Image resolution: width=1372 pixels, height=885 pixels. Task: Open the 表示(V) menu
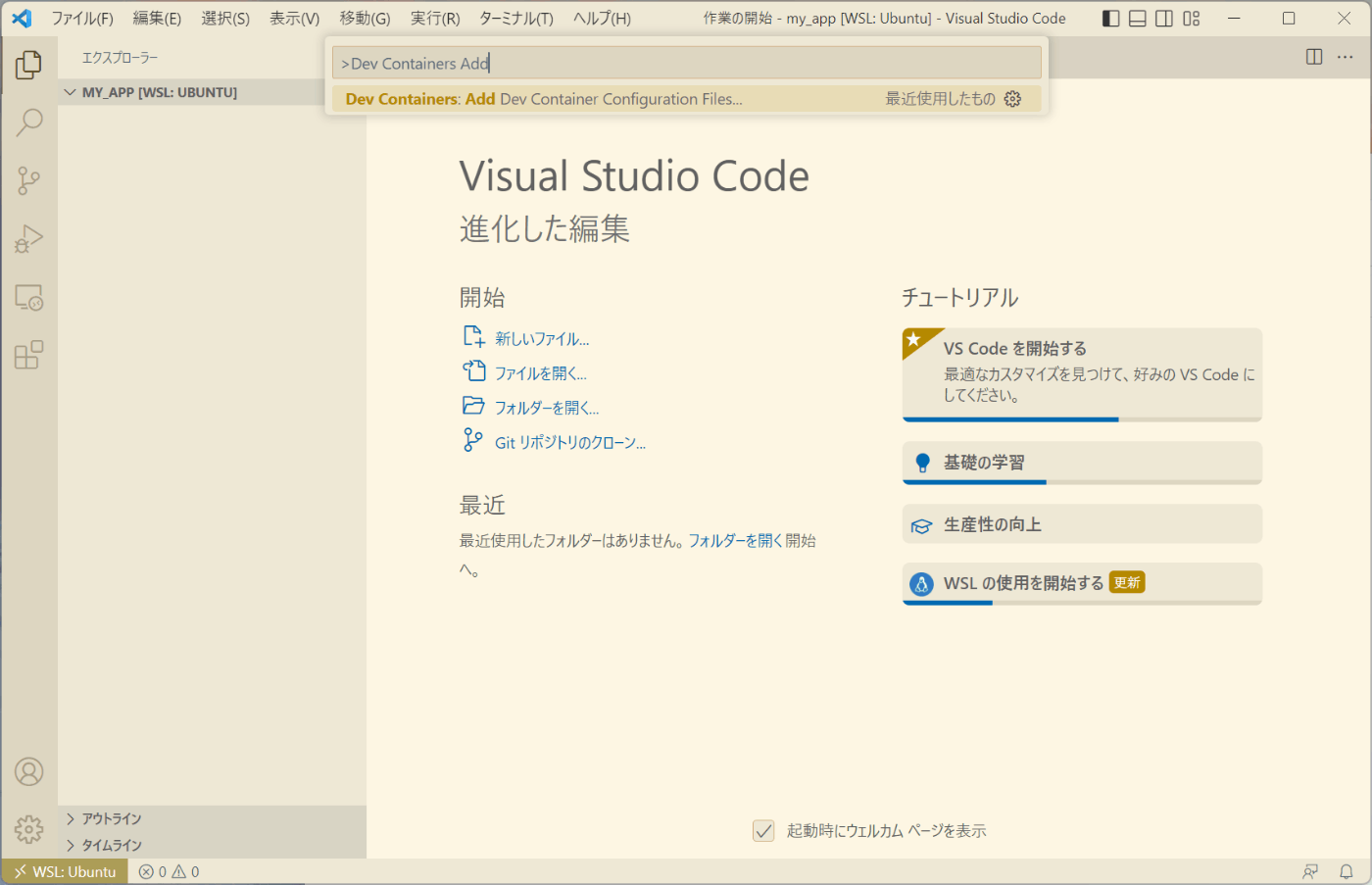(295, 19)
